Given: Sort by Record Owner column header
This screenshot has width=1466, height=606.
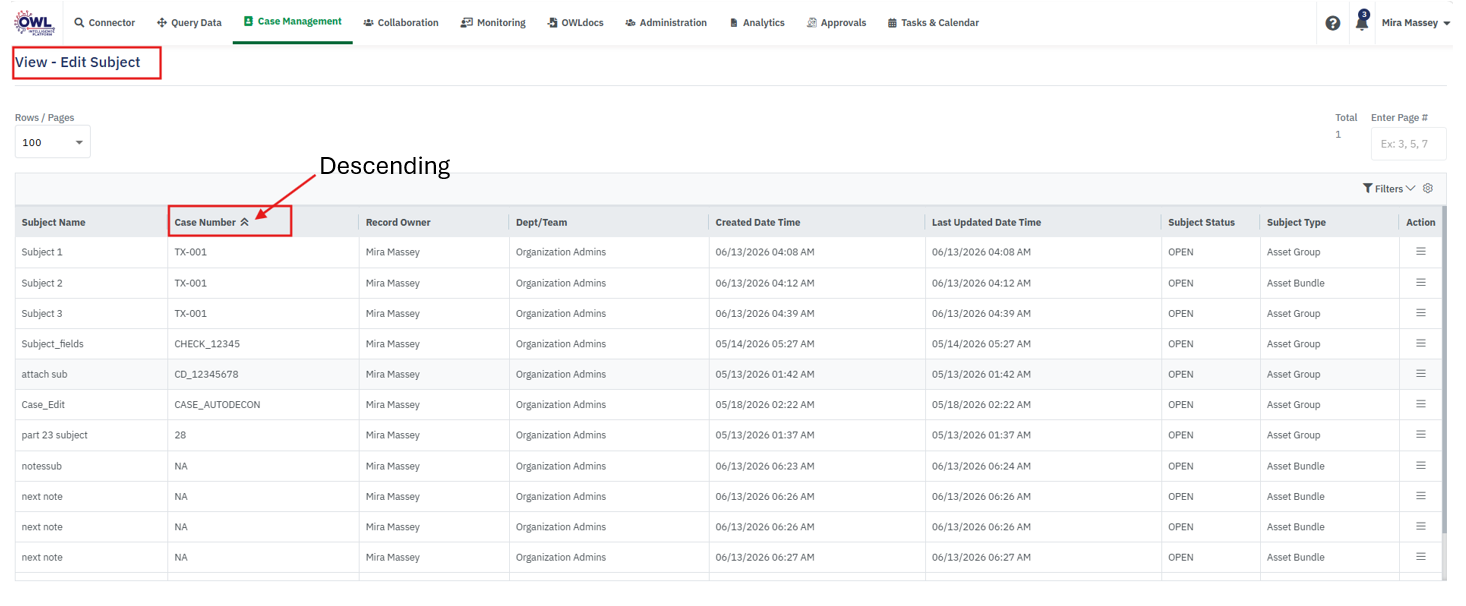Looking at the screenshot, I should coord(398,222).
